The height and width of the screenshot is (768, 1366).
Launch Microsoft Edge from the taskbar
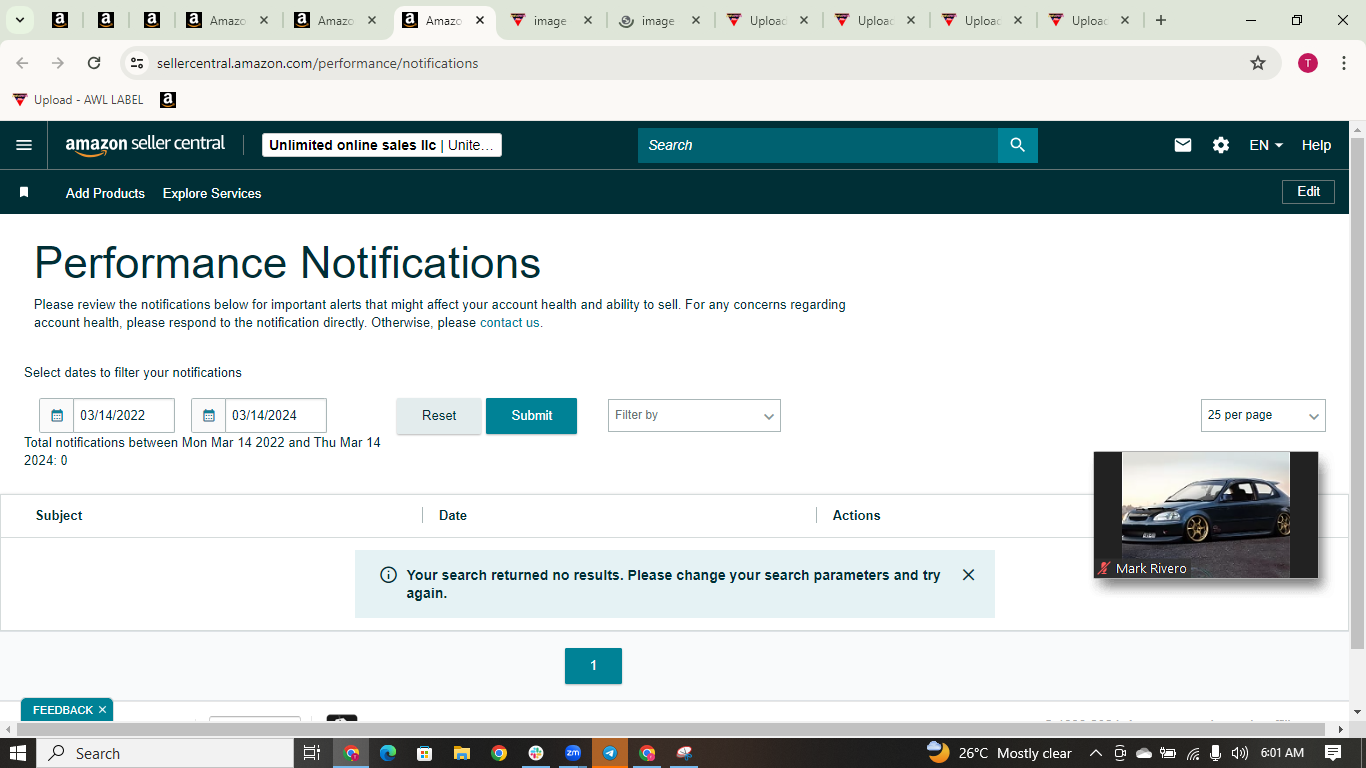coord(387,753)
